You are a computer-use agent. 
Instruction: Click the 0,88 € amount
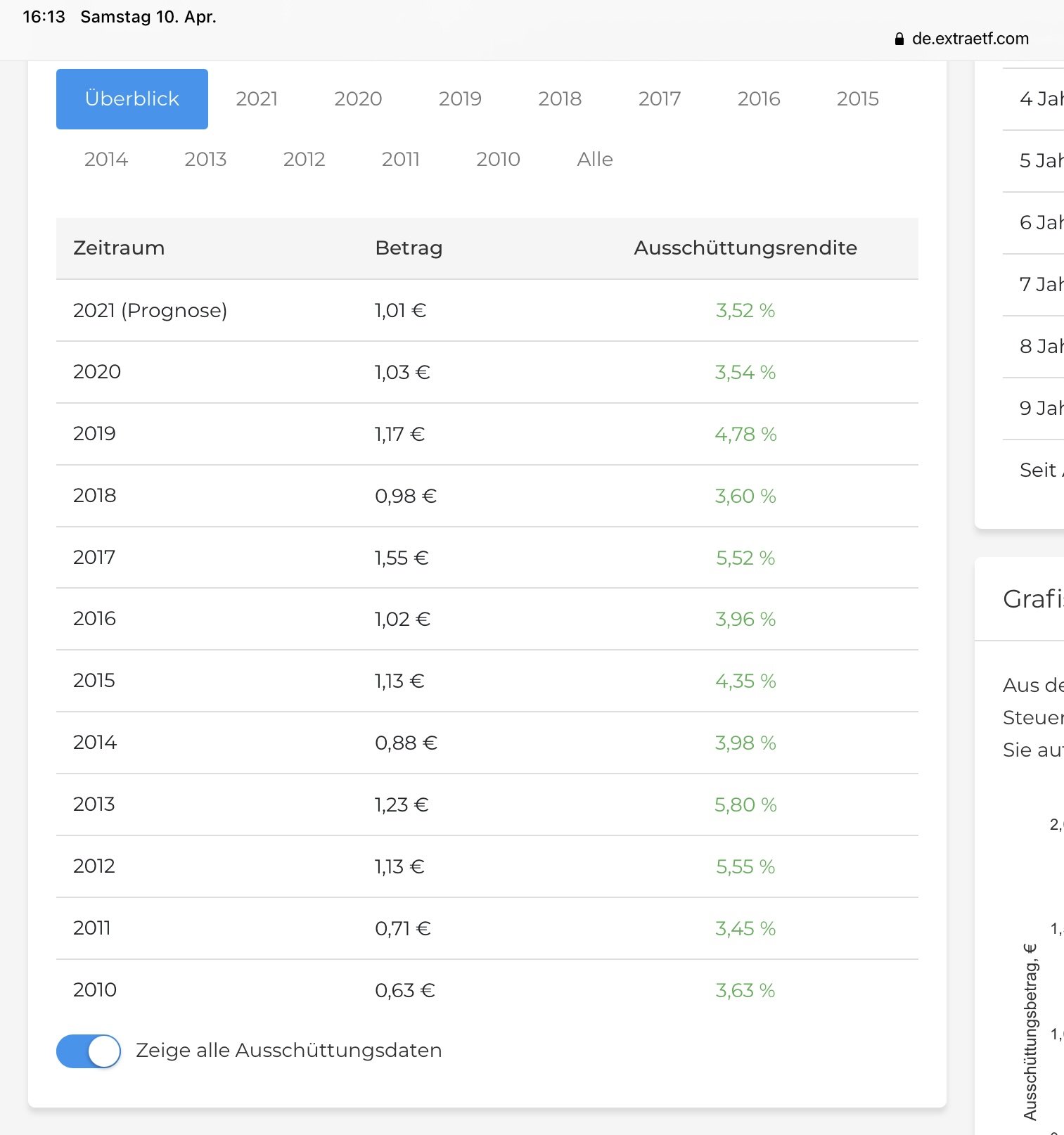[x=406, y=743]
